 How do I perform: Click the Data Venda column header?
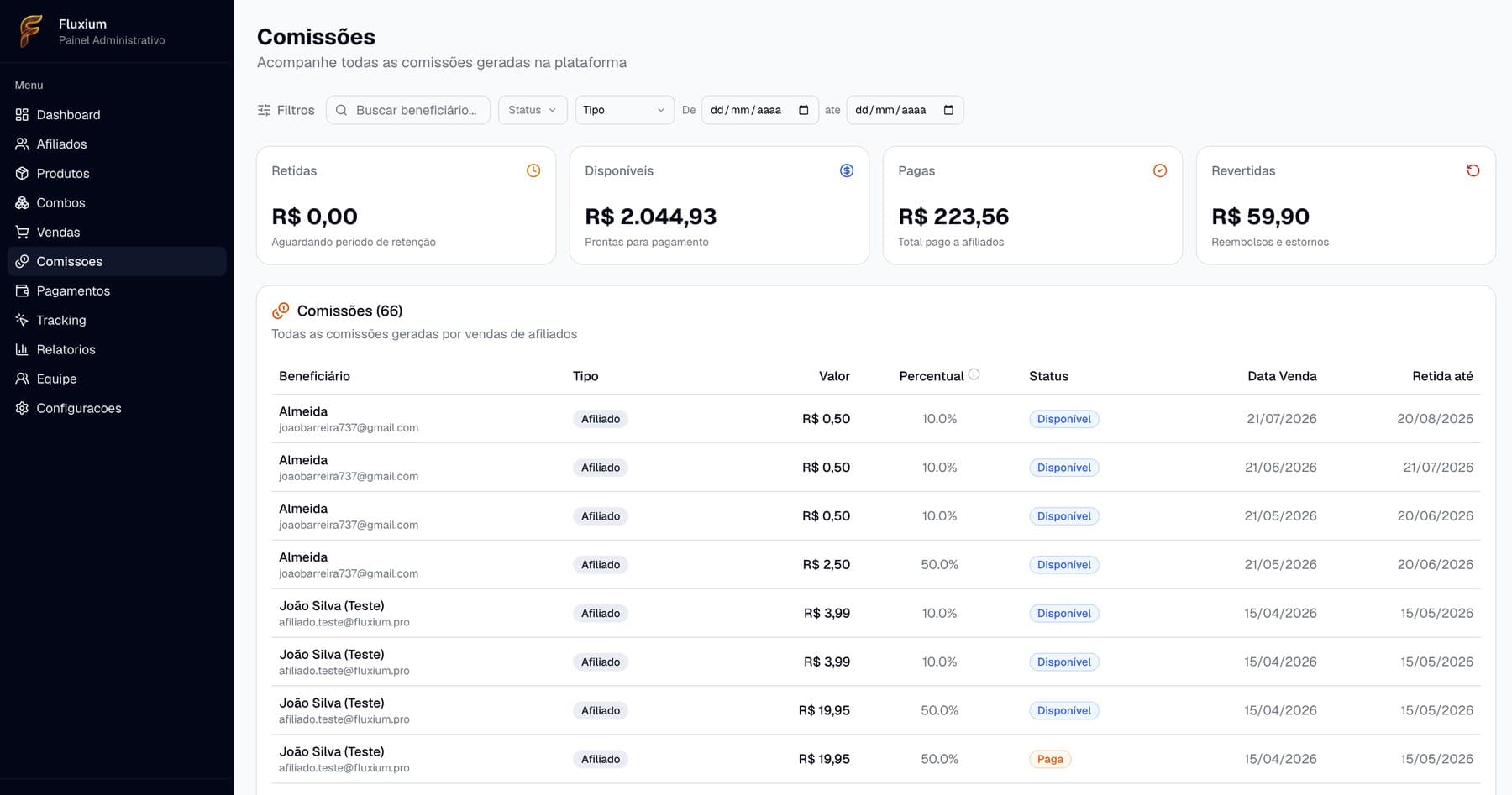point(1282,376)
